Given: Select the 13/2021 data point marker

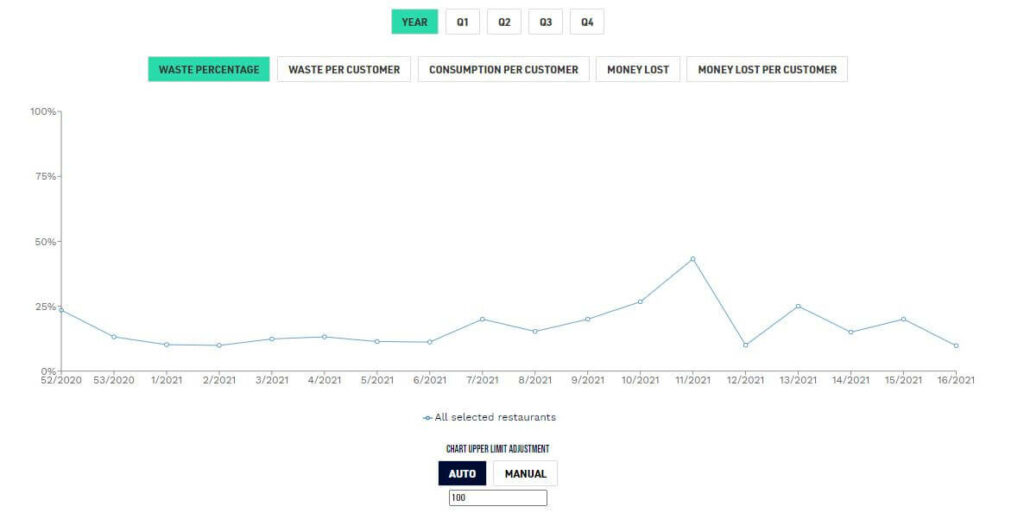Looking at the screenshot, I should [x=798, y=306].
